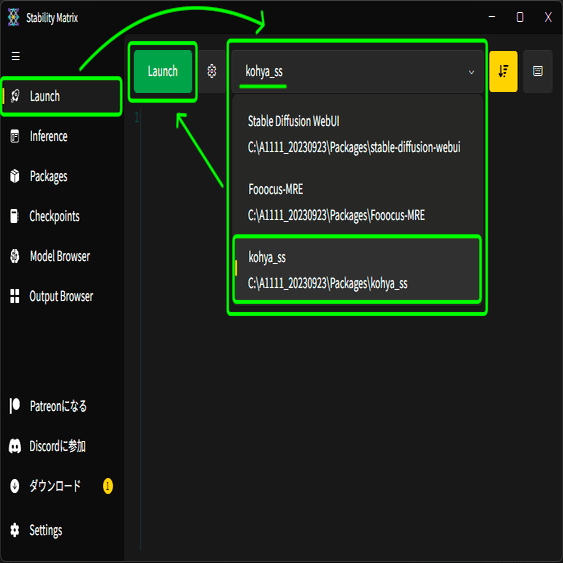Click the stable-diffusion-webui package path text

coord(354,147)
